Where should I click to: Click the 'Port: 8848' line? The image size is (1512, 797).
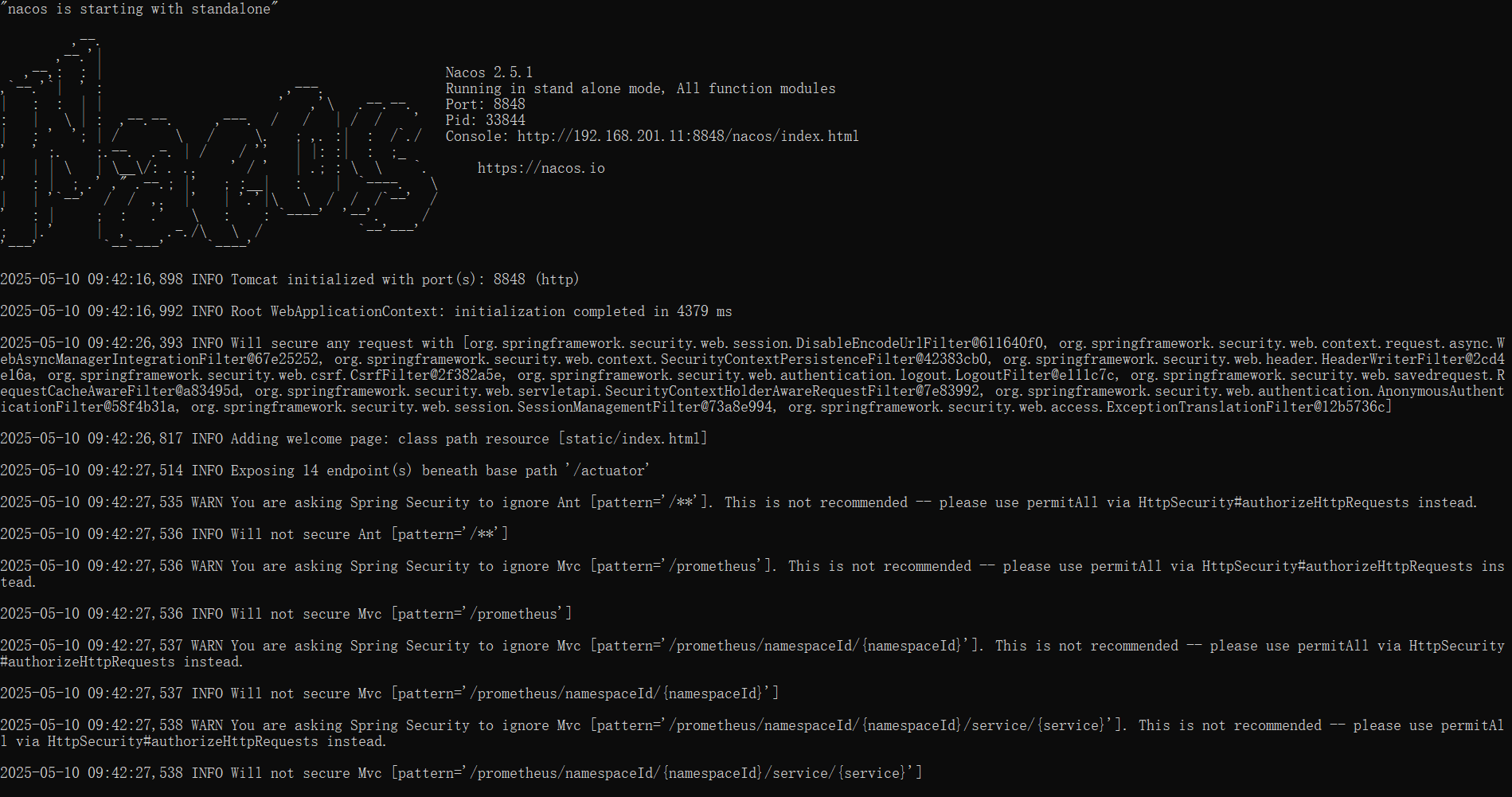pos(485,104)
